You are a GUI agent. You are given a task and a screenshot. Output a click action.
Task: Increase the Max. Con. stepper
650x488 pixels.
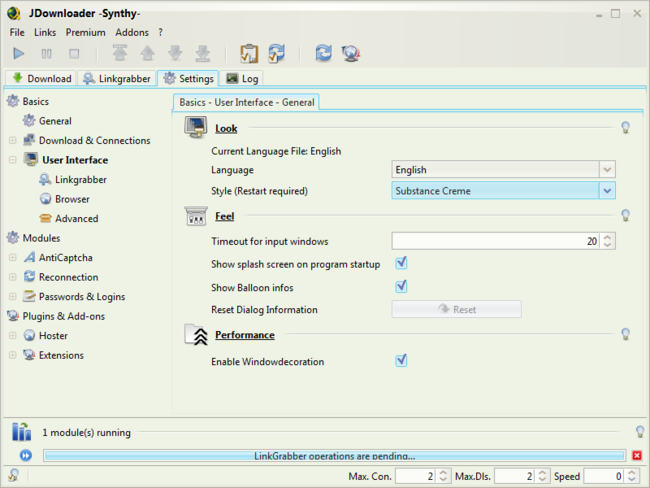click(x=443, y=472)
